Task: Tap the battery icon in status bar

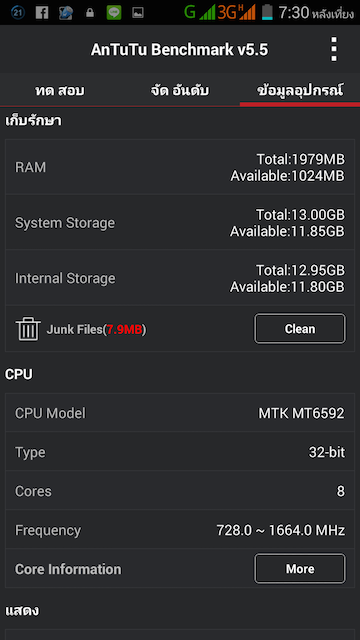Action: 267,12
